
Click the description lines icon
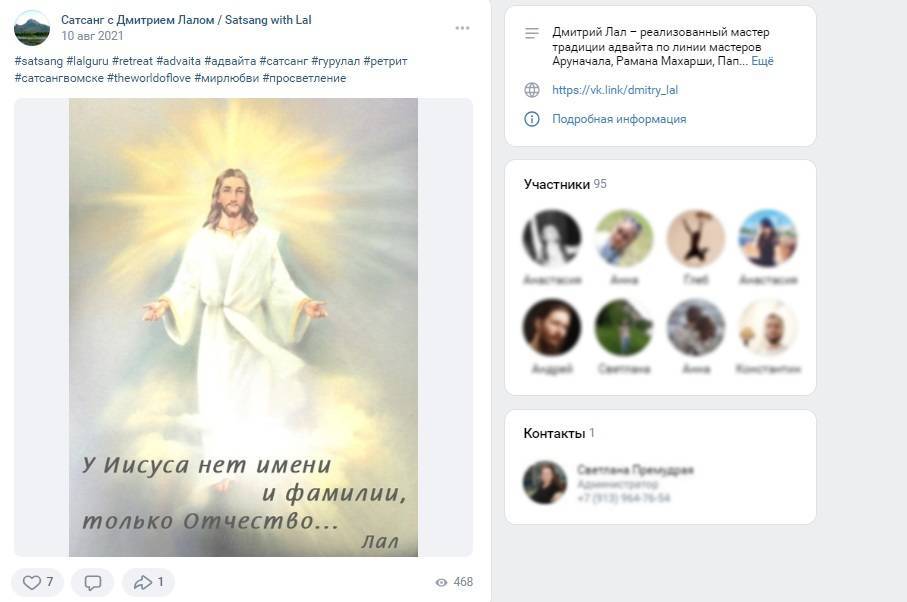pyautogui.click(x=532, y=33)
